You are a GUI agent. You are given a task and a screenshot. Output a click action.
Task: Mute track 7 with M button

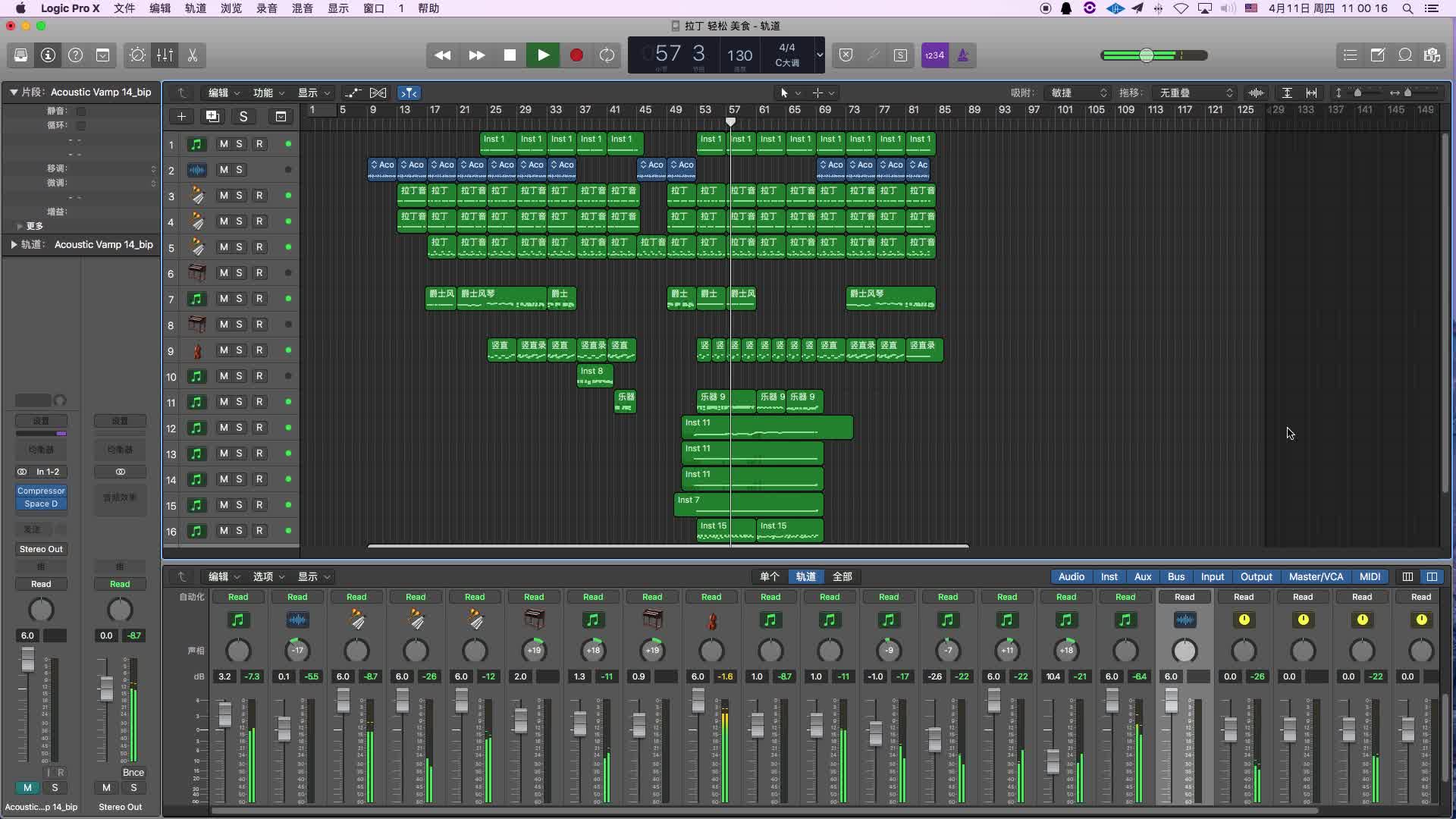(x=222, y=298)
